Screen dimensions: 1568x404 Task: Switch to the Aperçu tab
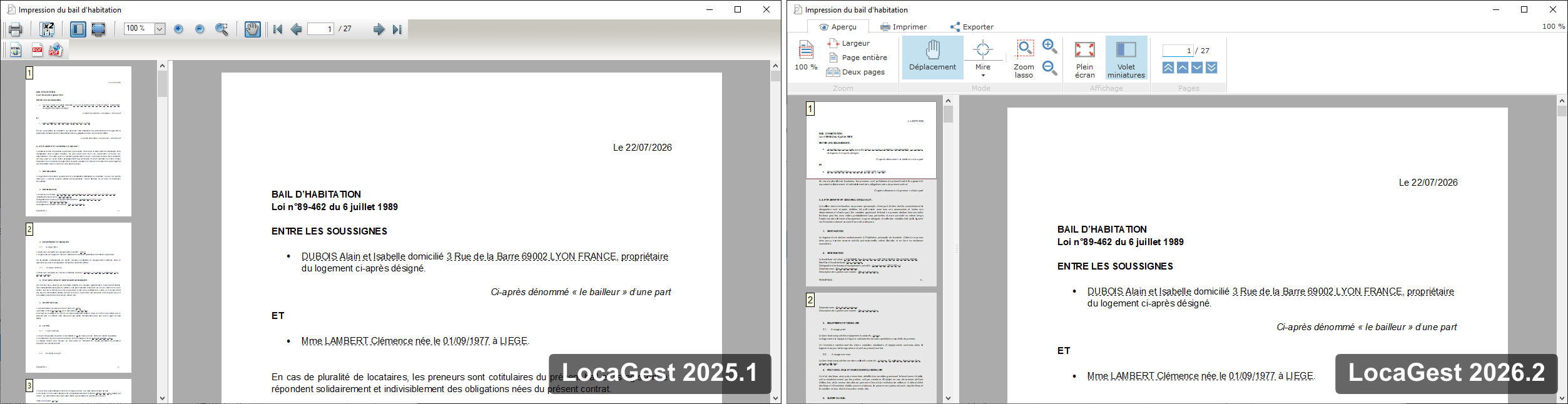click(x=838, y=27)
